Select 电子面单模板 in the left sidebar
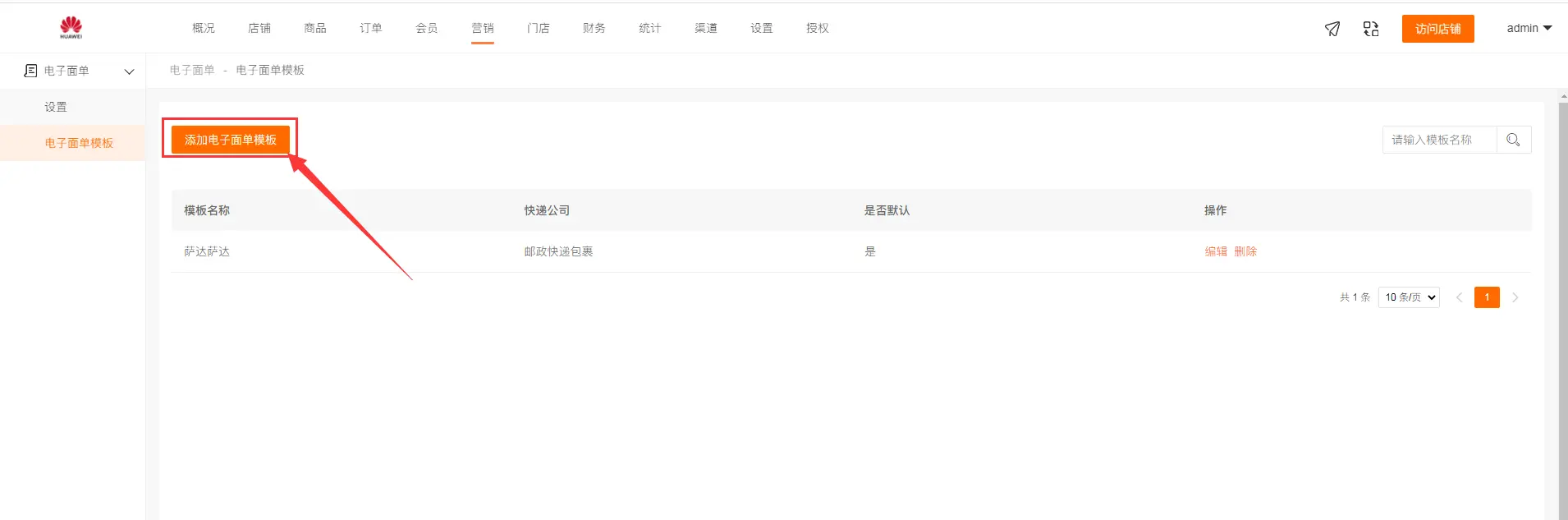This screenshot has width=1568, height=520. [x=79, y=143]
